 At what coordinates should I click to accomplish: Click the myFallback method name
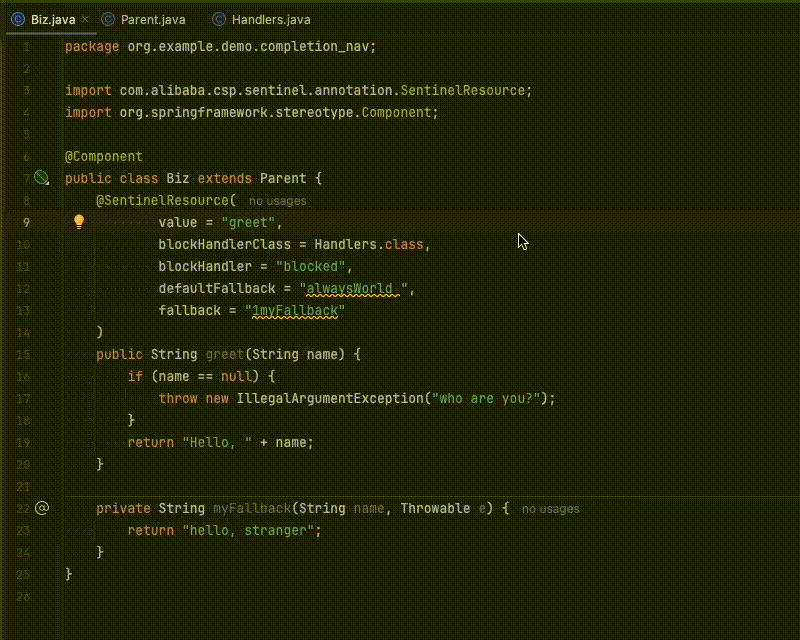252,508
